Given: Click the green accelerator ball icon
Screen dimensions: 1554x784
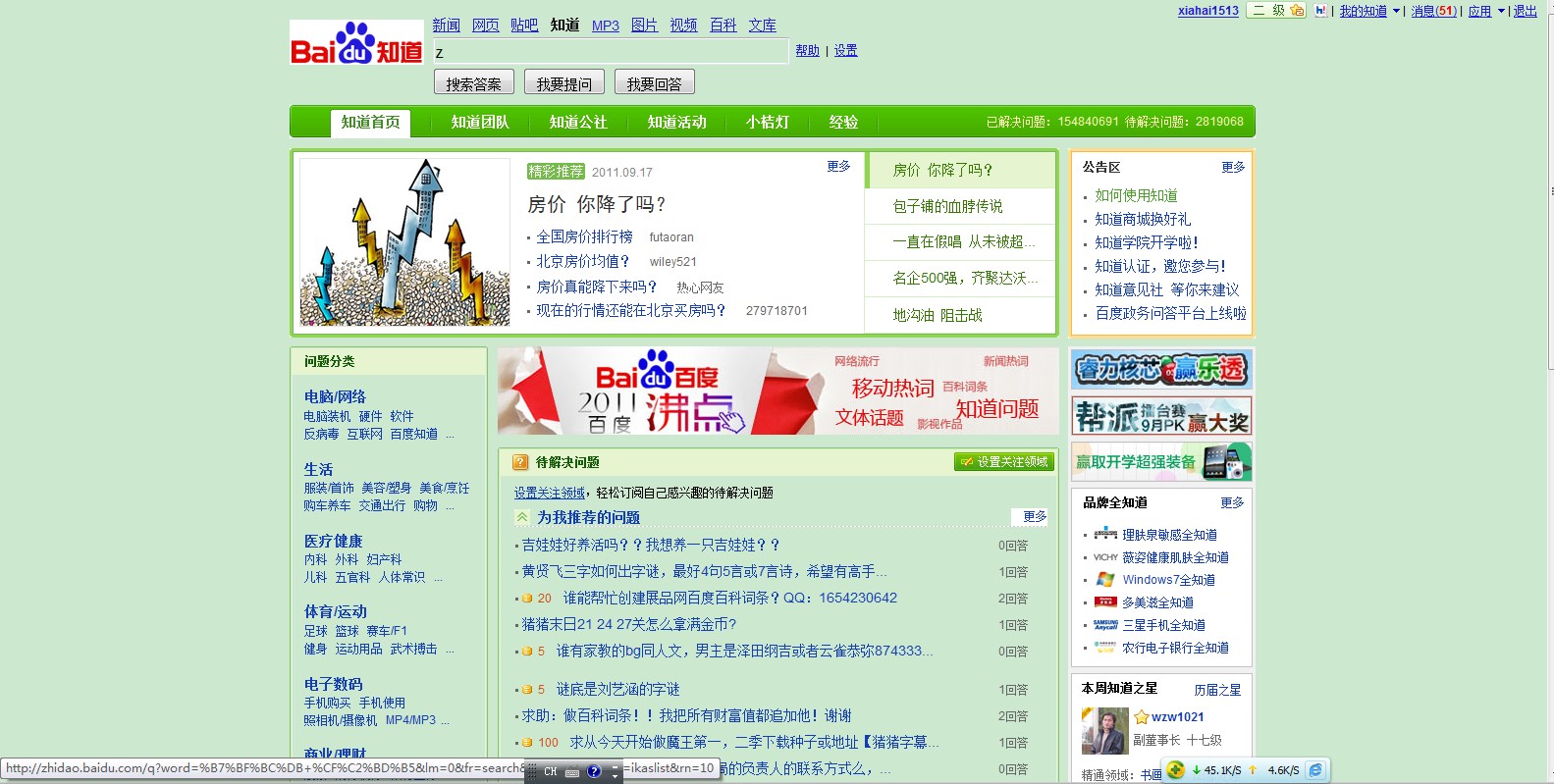Looking at the screenshot, I should [1176, 770].
